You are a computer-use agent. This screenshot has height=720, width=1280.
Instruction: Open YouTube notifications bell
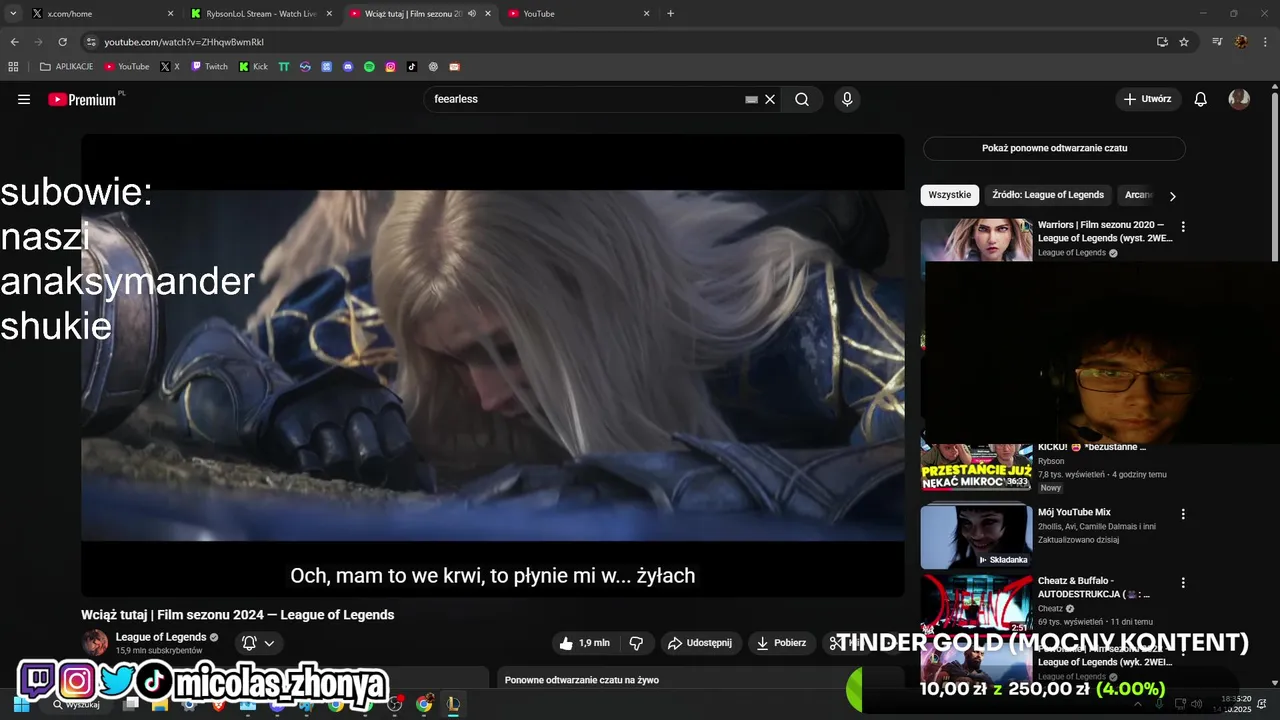(x=1201, y=99)
